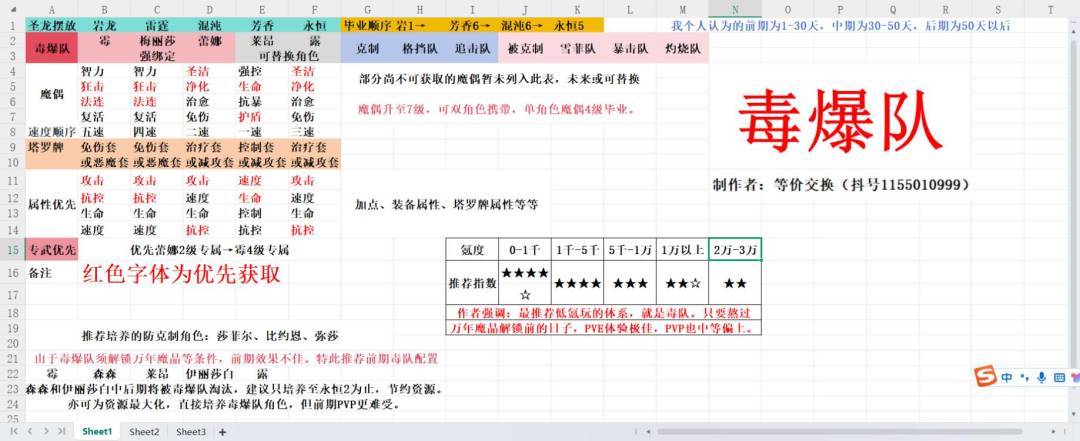Viewport: 1080px width, 441px height.
Task: Toggle the punctuation mode on the IME bar
Action: (x=1024, y=378)
